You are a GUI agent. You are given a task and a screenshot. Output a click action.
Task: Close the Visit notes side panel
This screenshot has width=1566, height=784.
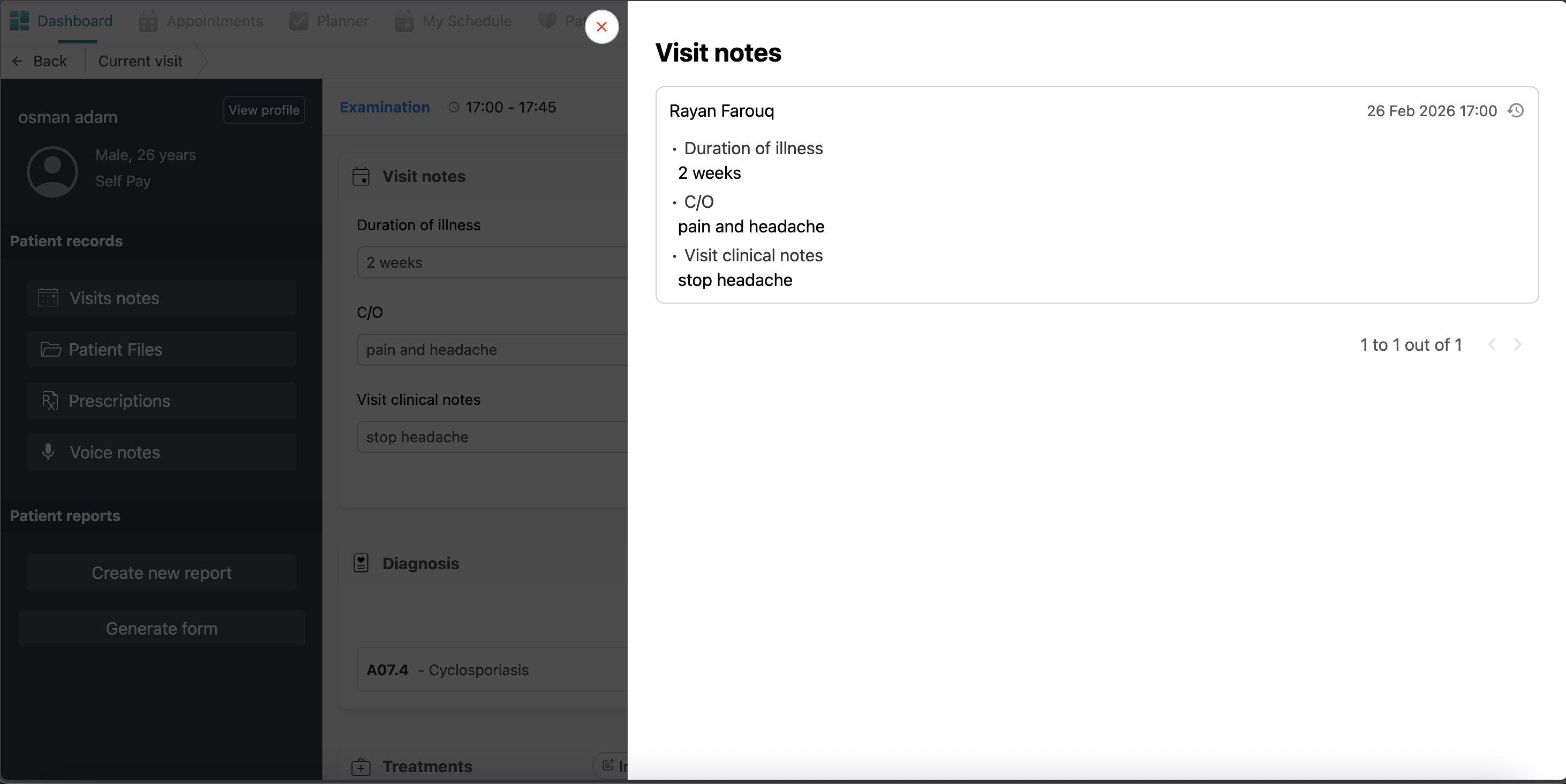601,27
